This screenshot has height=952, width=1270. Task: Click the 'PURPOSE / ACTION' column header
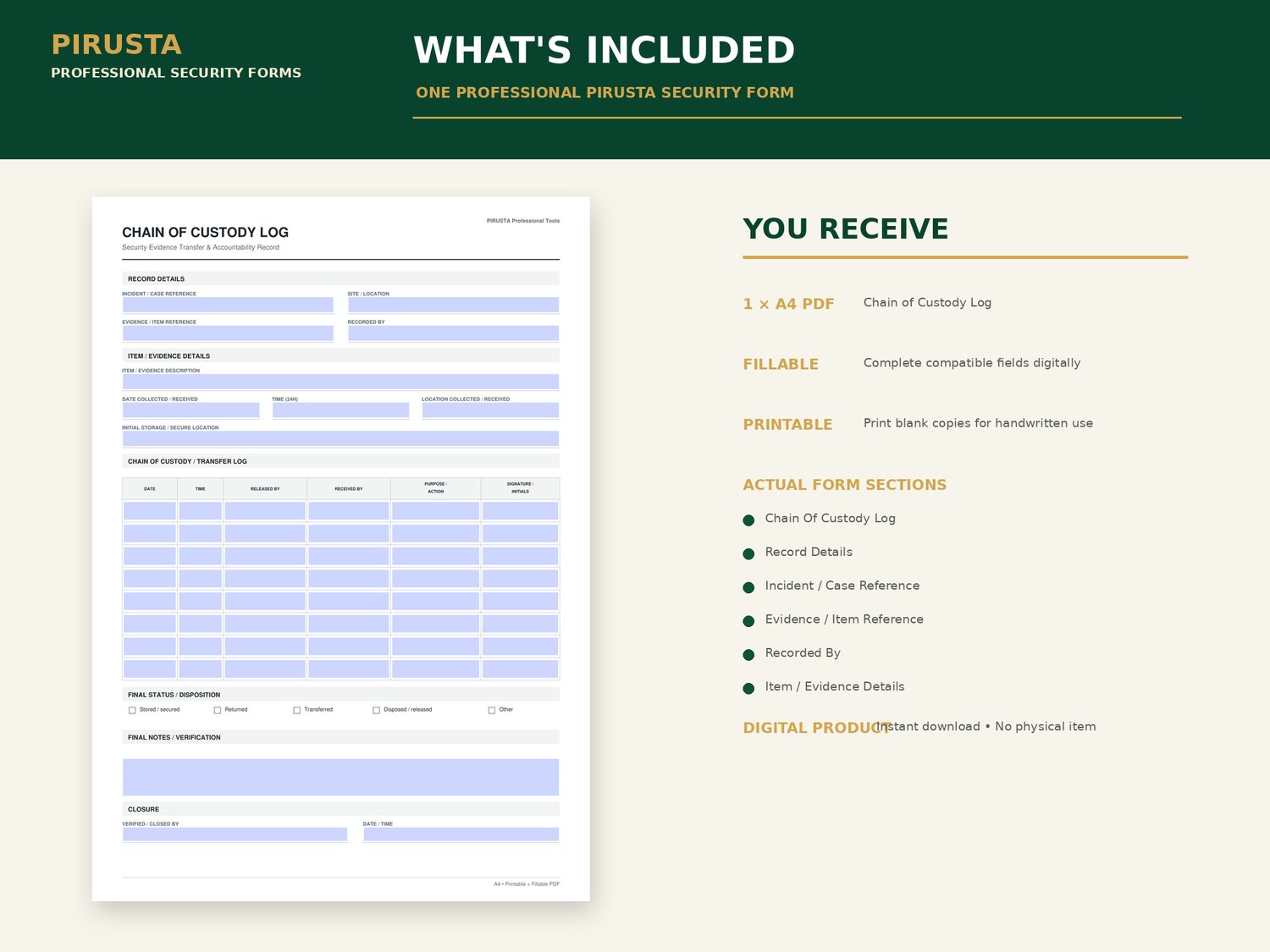tap(436, 487)
